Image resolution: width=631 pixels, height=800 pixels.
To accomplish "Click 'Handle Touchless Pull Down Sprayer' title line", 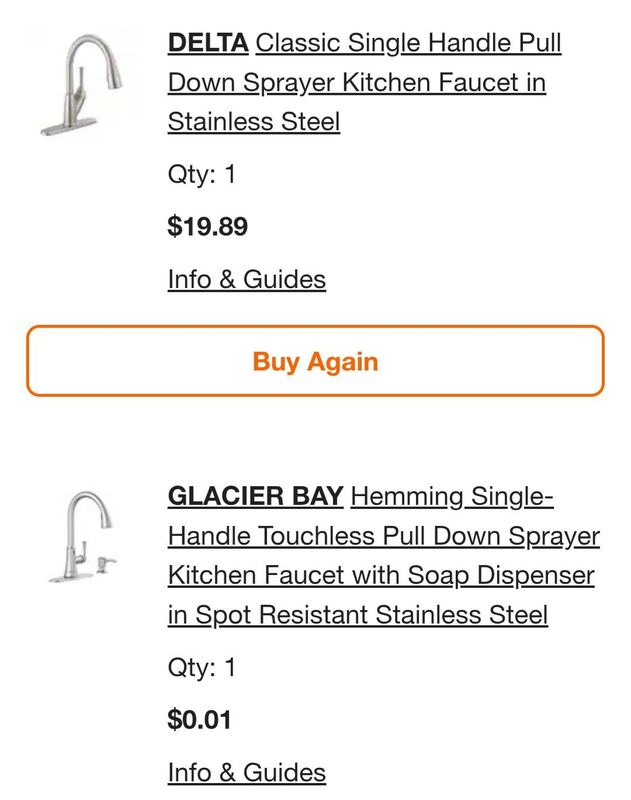I will tap(384, 536).
